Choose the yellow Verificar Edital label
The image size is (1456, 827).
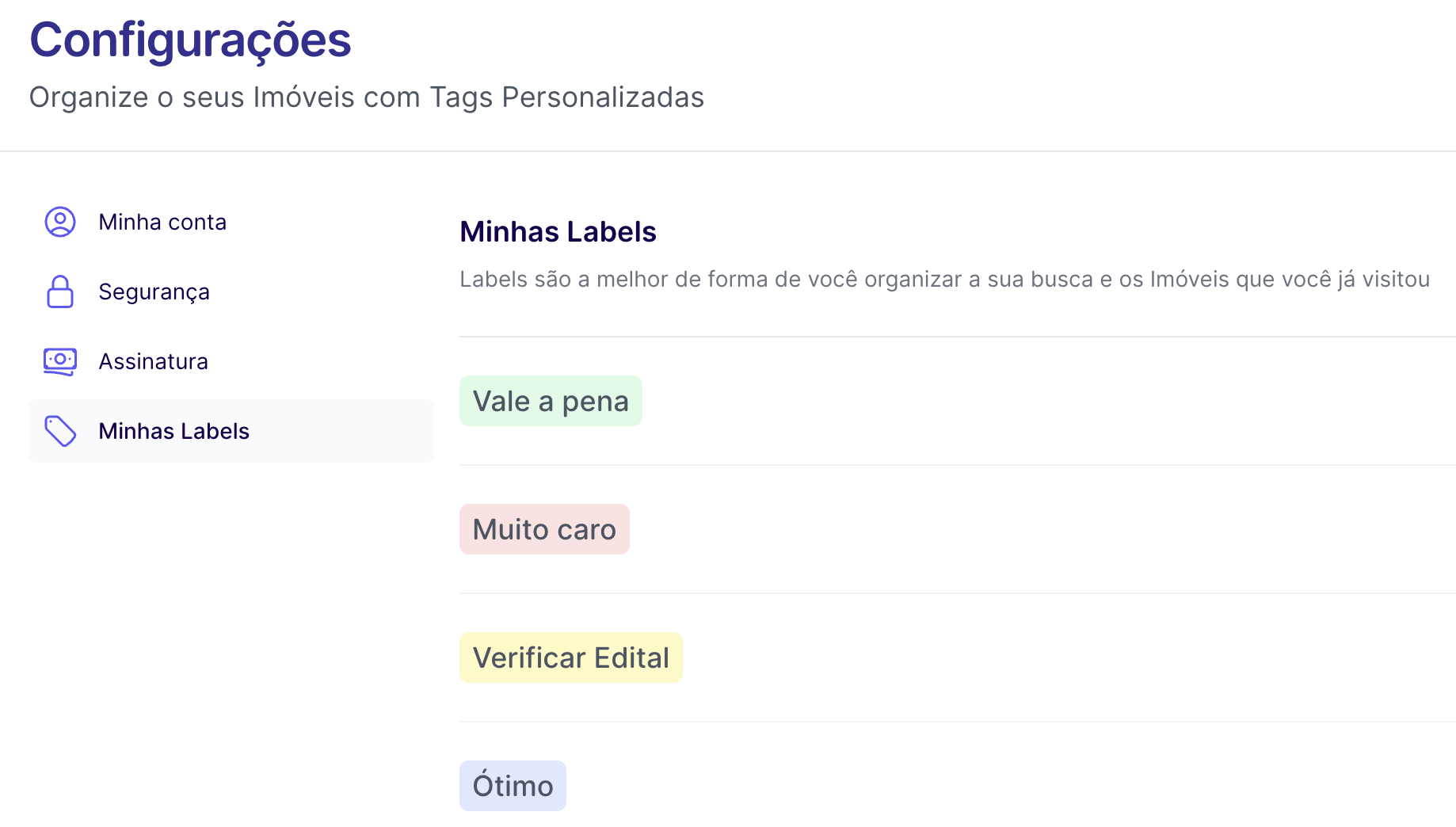pyautogui.click(x=570, y=657)
